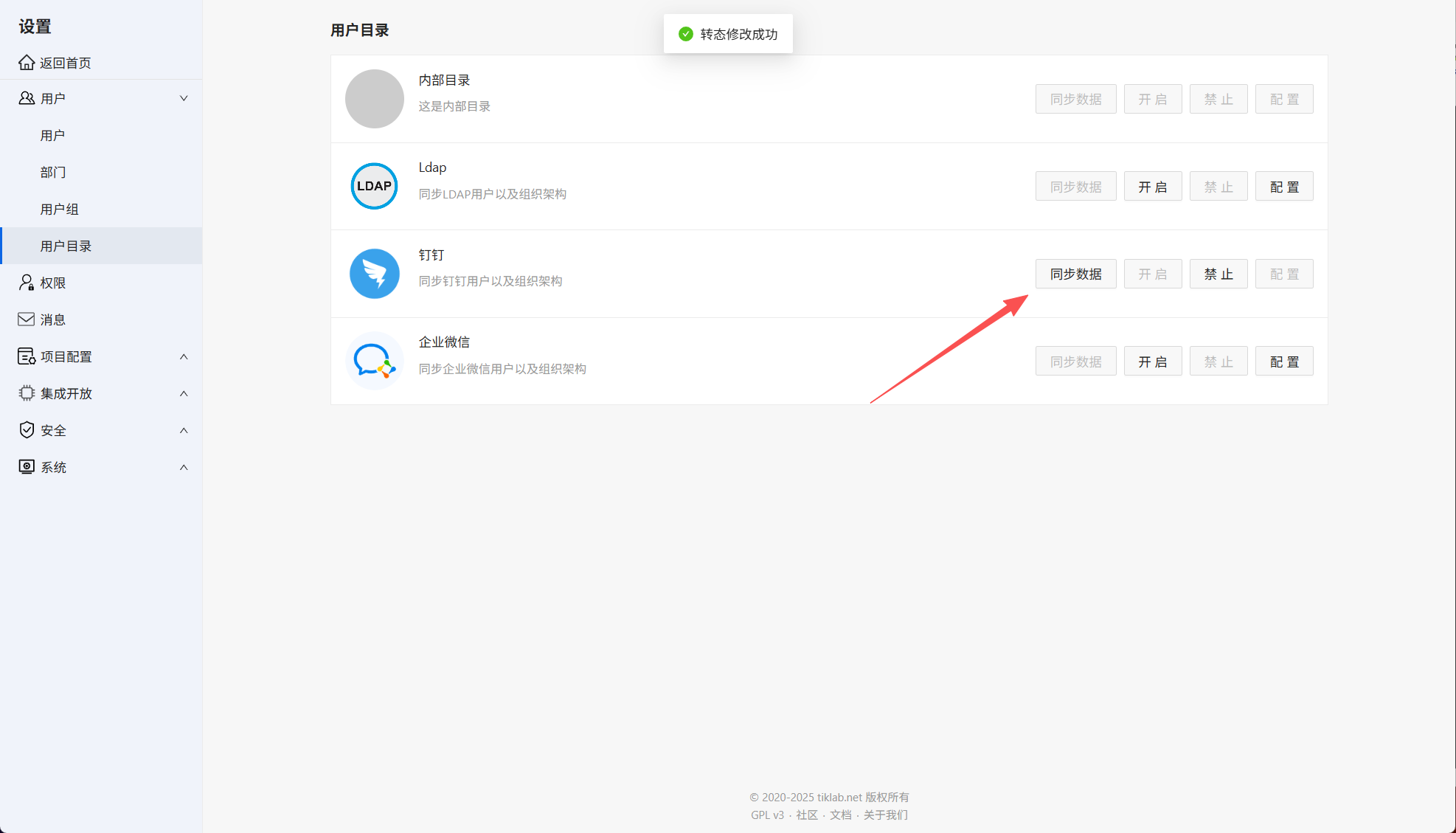1456x833 pixels.
Task: Expand the 系统 menu chevron
Action: click(x=184, y=467)
